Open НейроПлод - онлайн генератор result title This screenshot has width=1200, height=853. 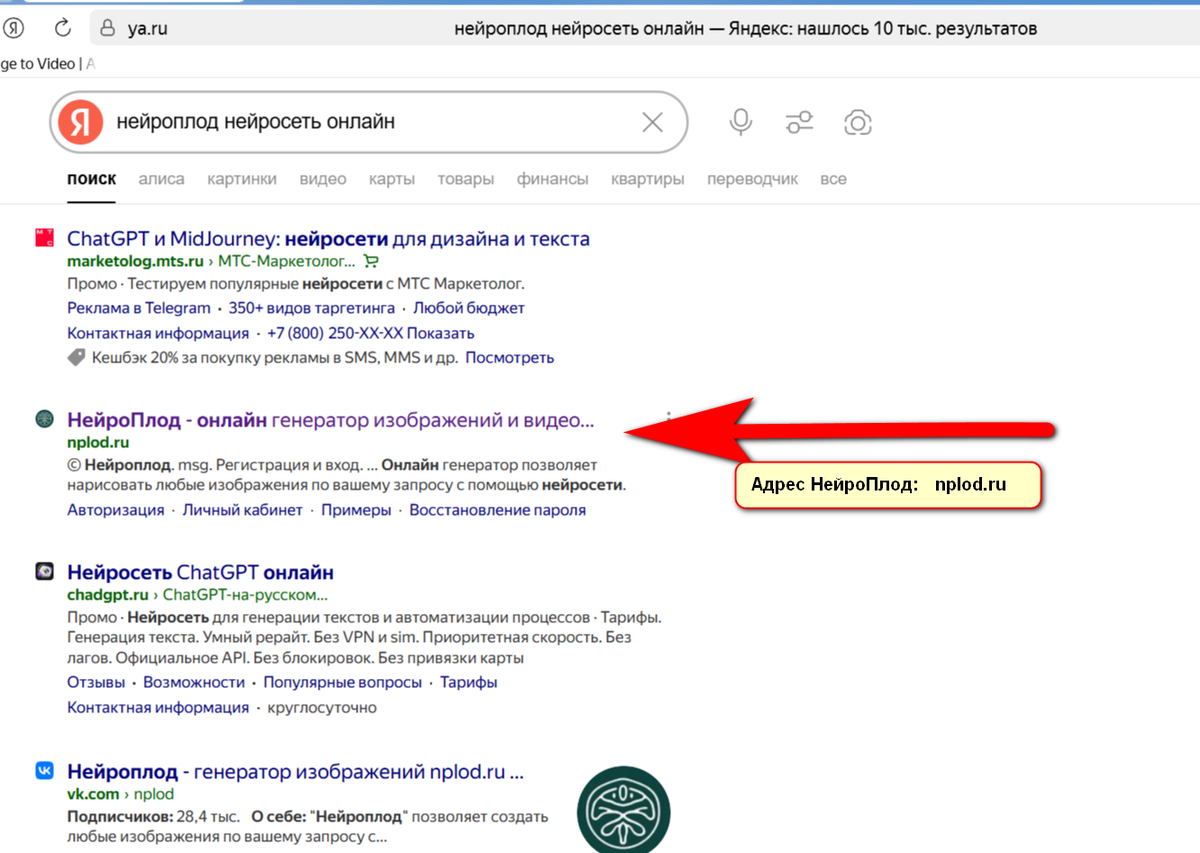point(330,420)
